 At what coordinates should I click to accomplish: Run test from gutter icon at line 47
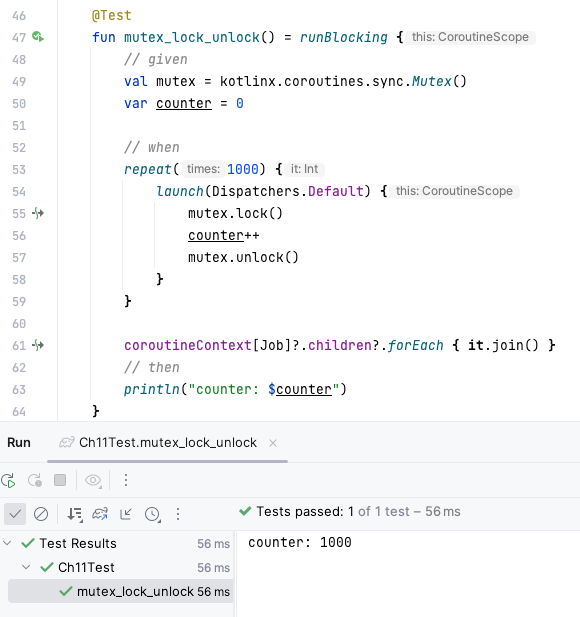click(38, 37)
